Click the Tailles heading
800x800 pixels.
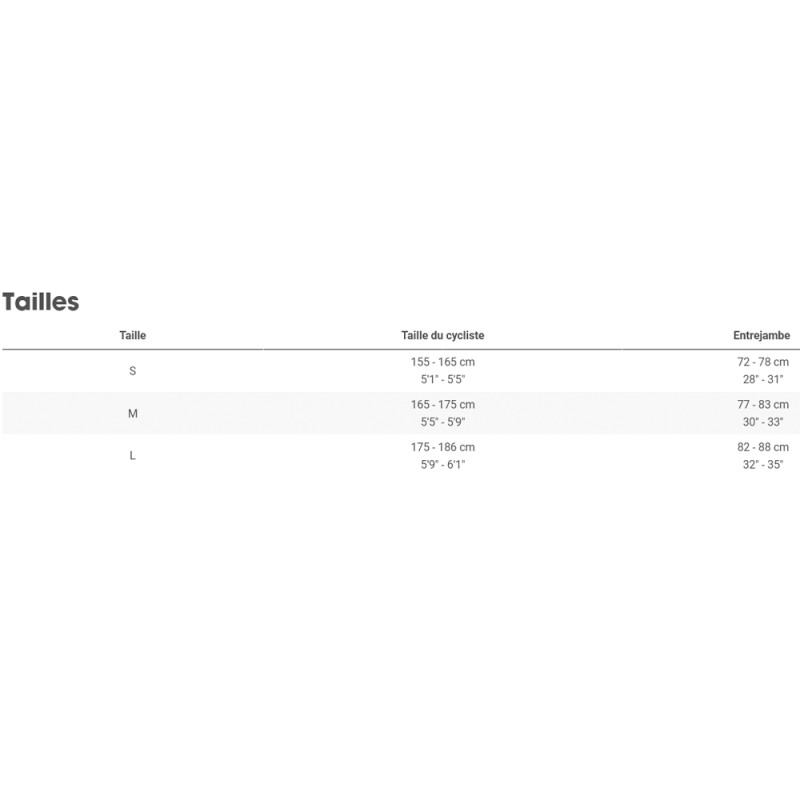[x=40, y=302]
